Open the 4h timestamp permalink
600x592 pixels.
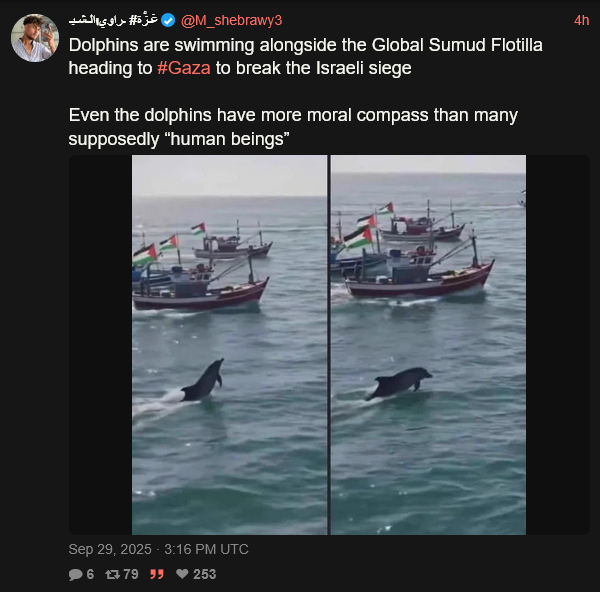[x=581, y=21]
